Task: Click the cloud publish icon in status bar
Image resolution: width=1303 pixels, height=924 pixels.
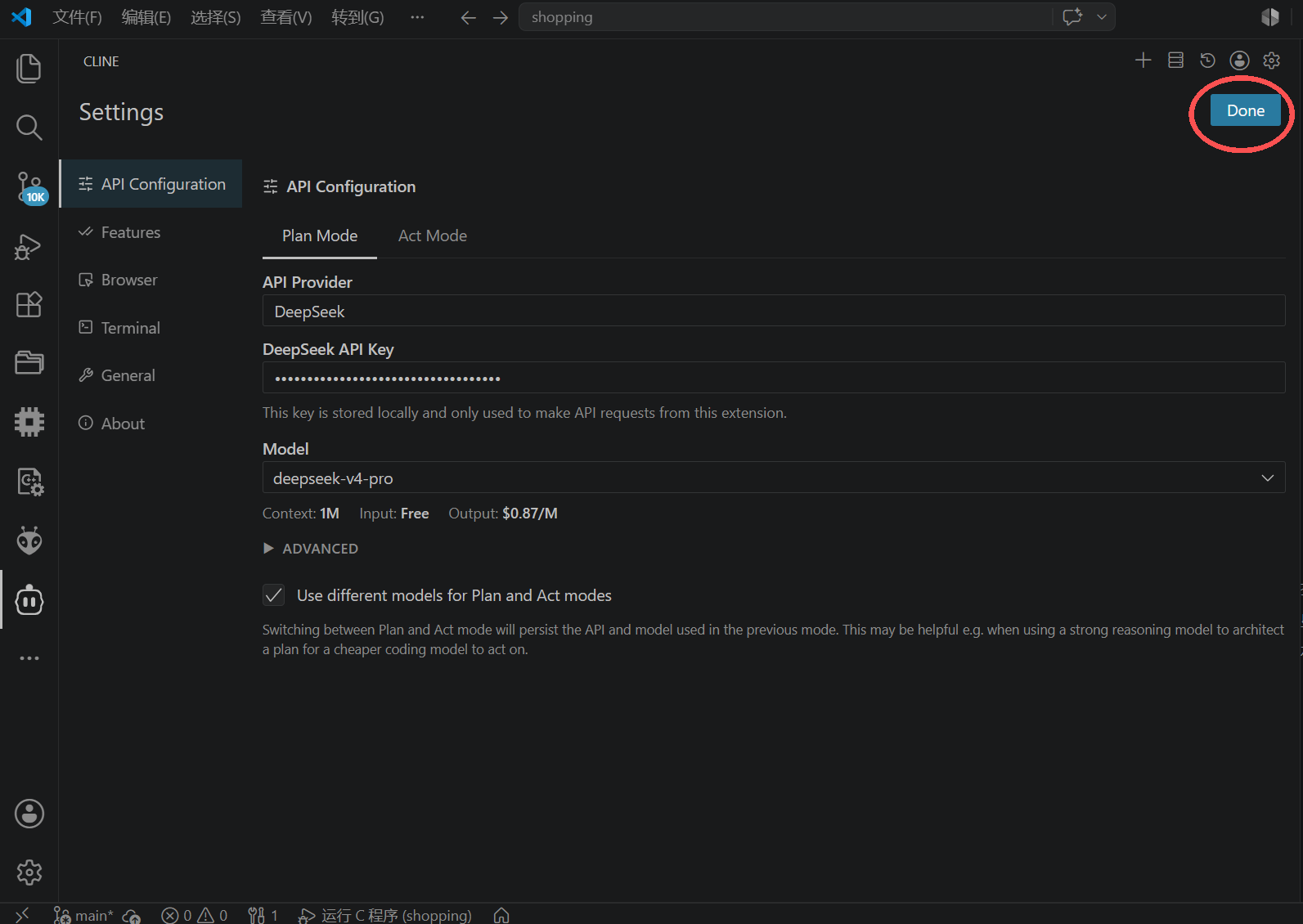Action: [131, 915]
